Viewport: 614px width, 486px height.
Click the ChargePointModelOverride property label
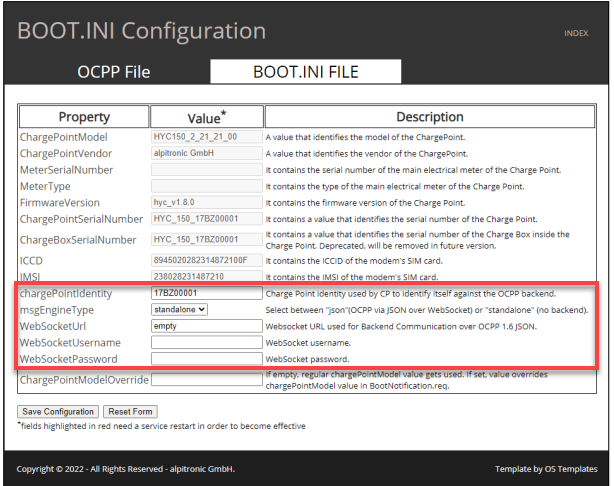point(84,380)
